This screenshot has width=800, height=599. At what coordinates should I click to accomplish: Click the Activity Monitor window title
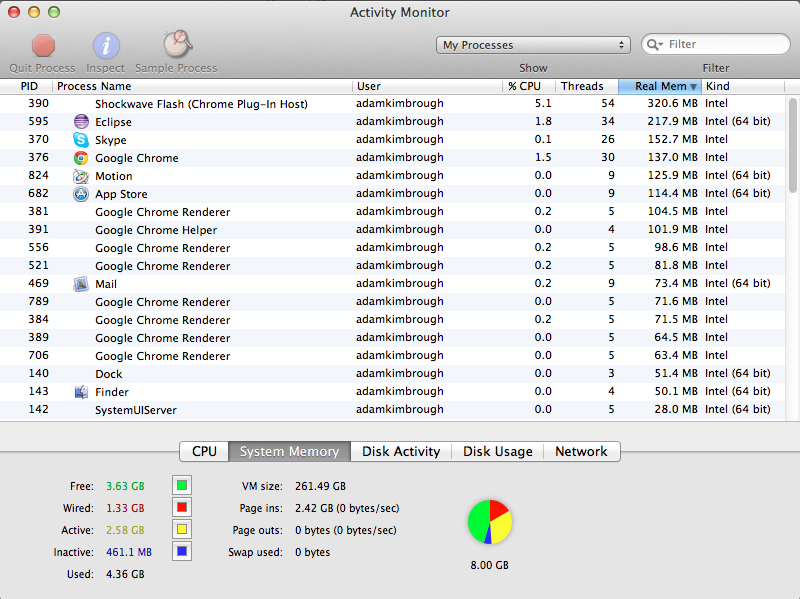point(399,12)
